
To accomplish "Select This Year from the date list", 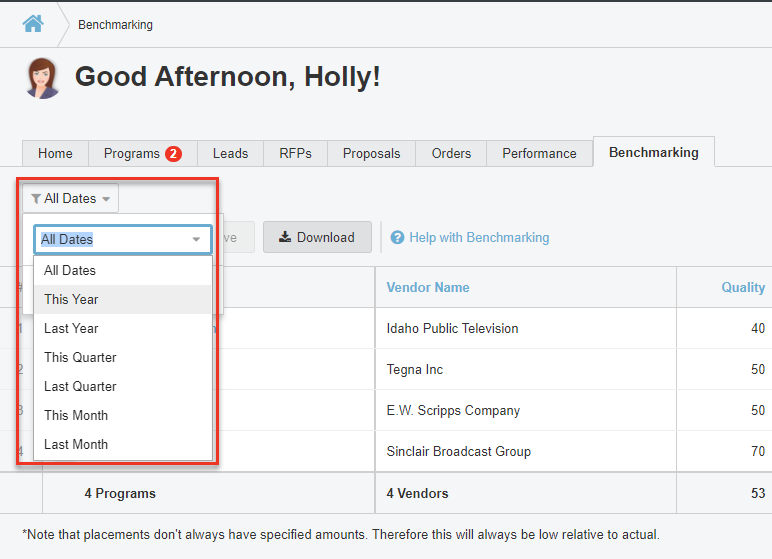I will 72,299.
